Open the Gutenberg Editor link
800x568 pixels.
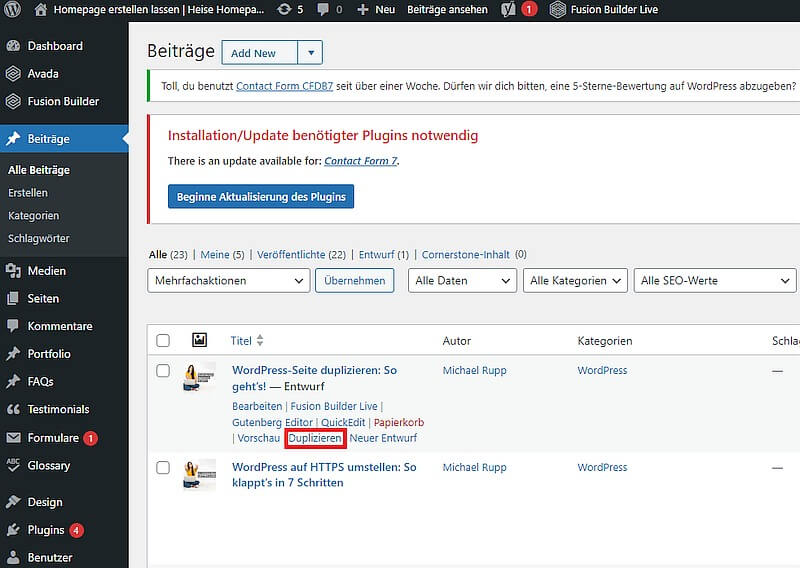click(x=272, y=423)
